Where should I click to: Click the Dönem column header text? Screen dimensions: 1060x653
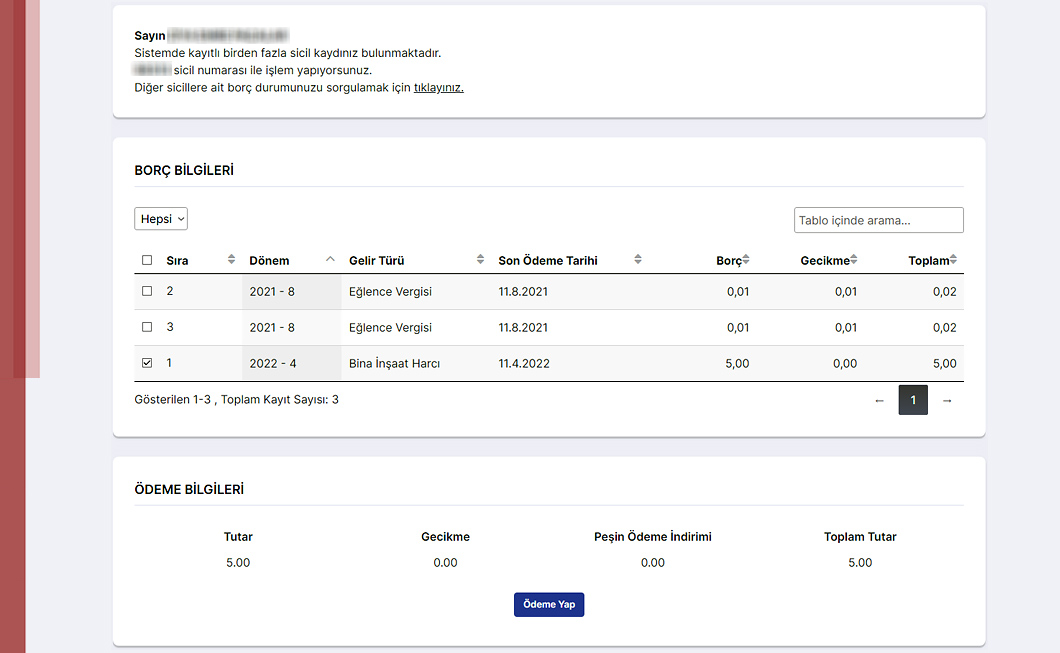point(269,260)
